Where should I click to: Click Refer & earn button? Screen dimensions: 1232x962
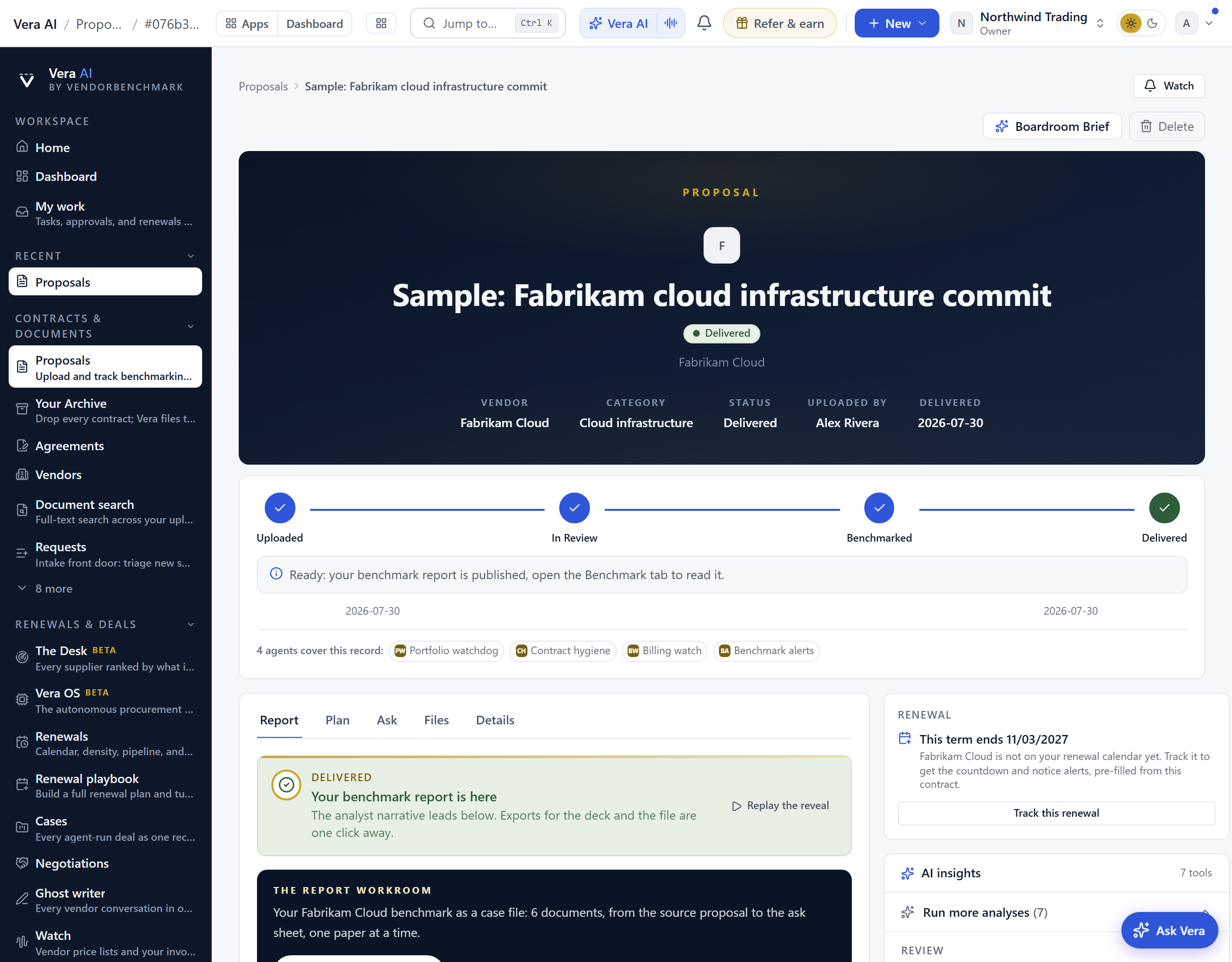(780, 23)
